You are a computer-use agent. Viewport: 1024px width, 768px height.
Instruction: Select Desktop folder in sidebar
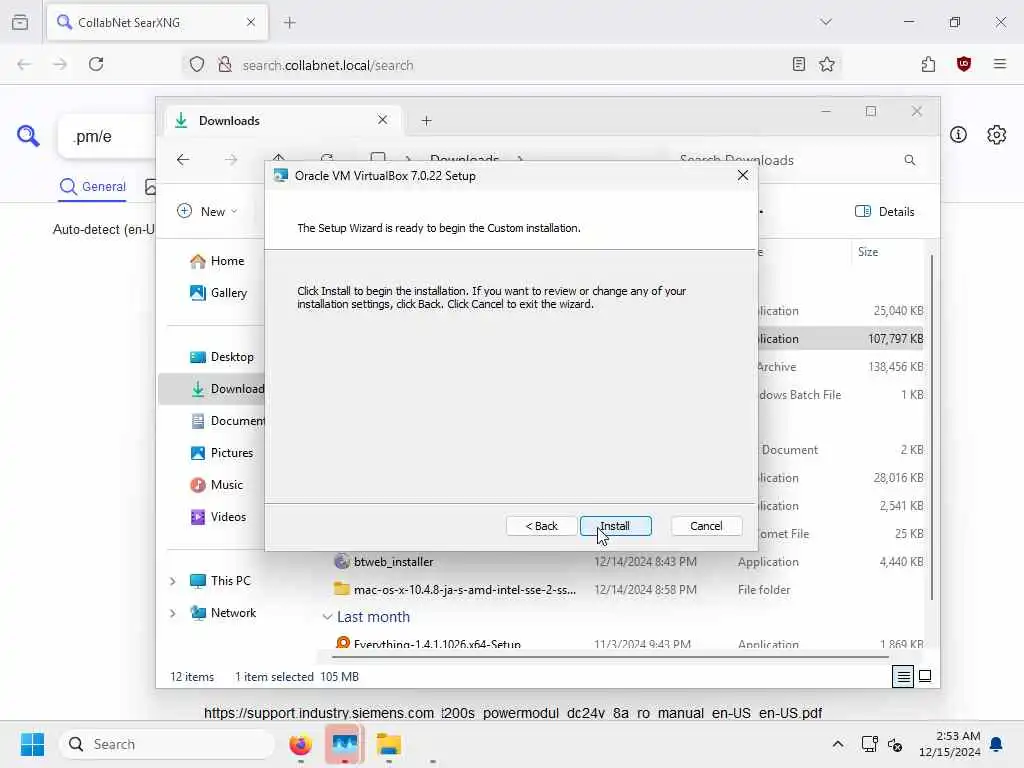pyautogui.click(x=222, y=357)
